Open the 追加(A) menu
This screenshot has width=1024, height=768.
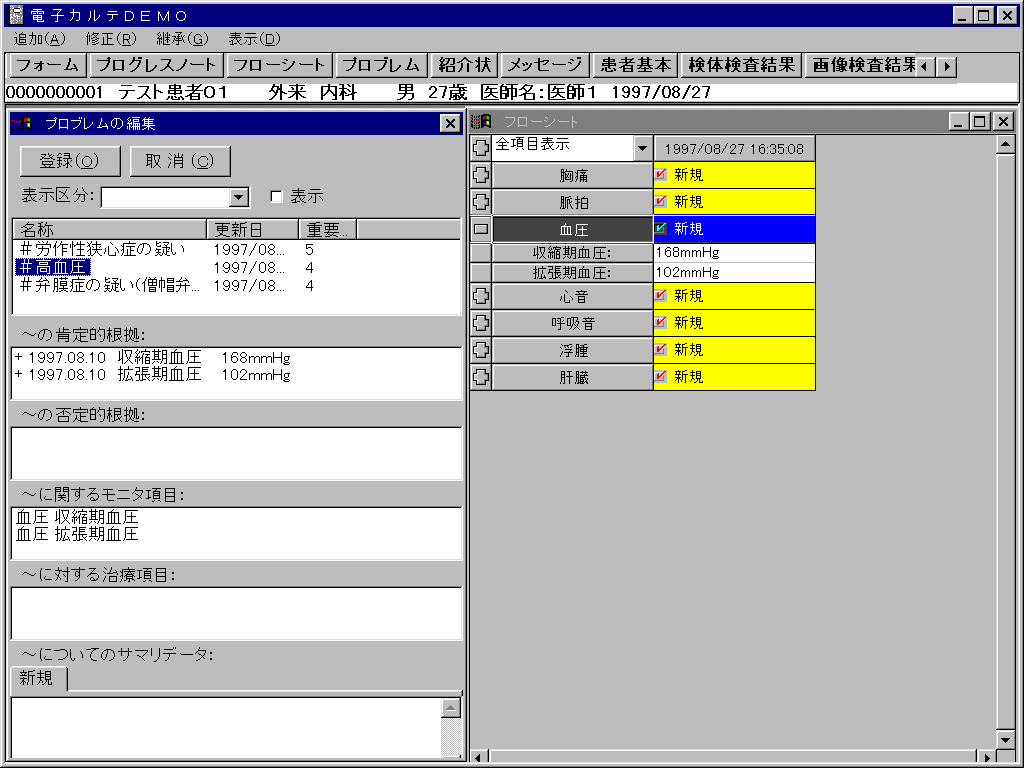click(39, 39)
